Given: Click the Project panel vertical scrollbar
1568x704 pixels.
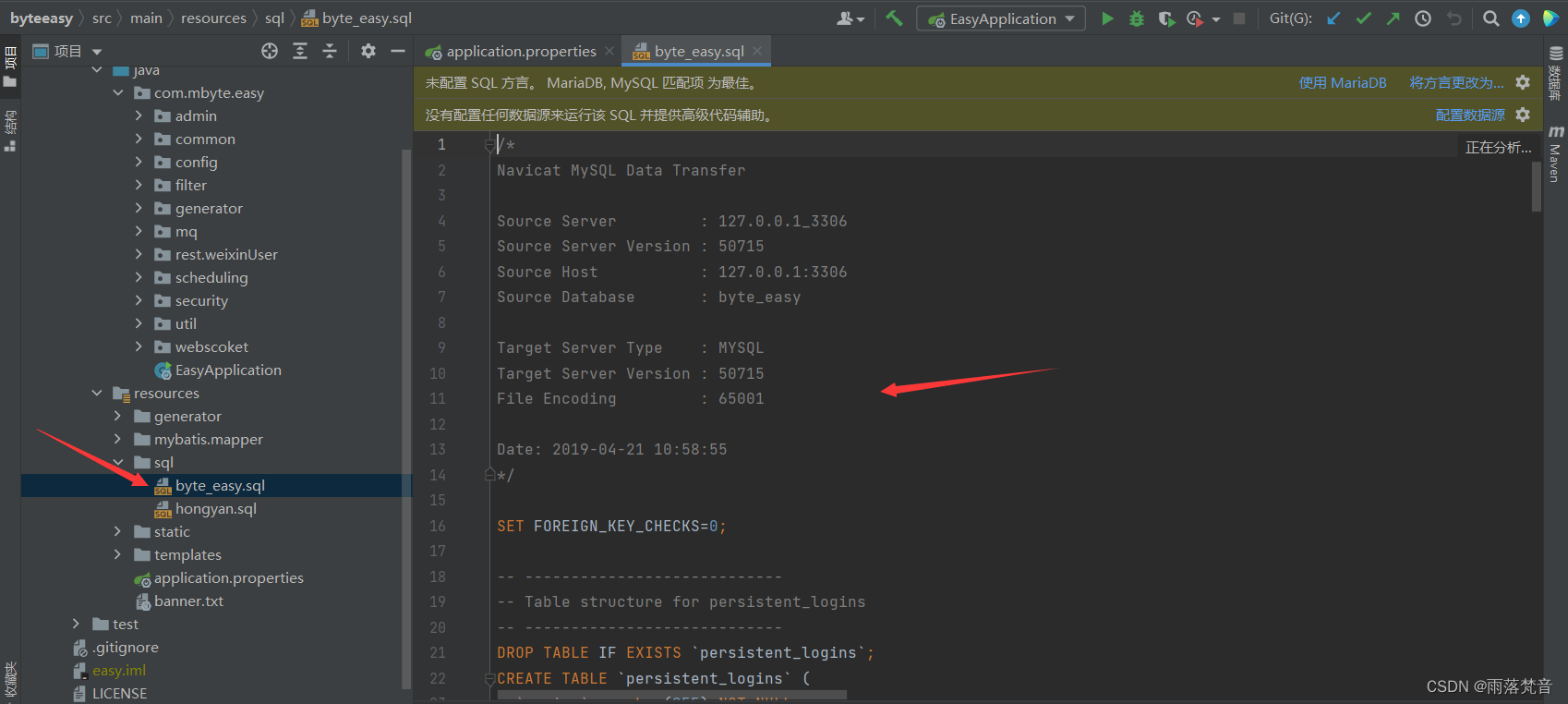Looking at the screenshot, I should (x=406, y=419).
